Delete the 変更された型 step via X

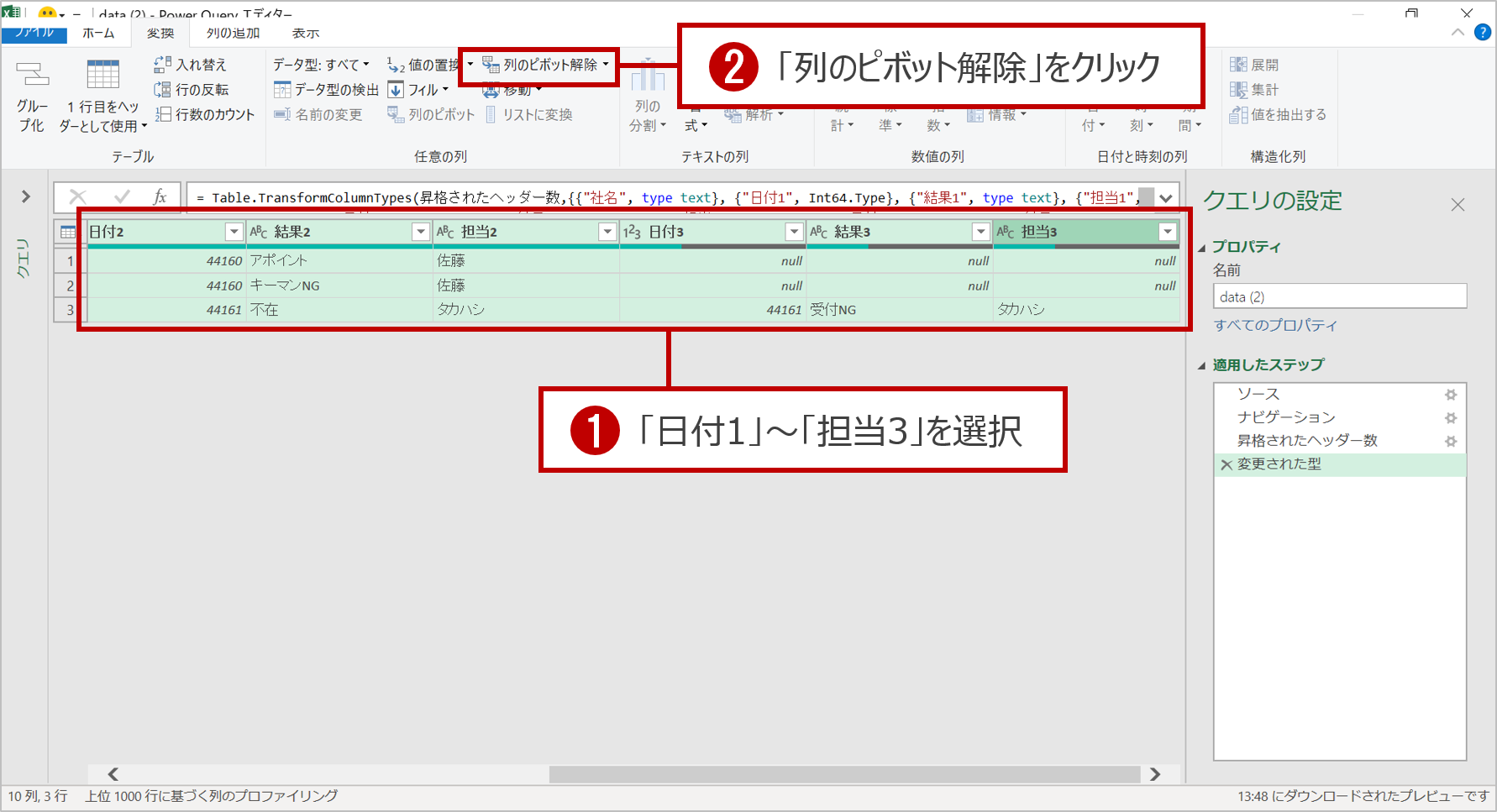coord(1226,465)
